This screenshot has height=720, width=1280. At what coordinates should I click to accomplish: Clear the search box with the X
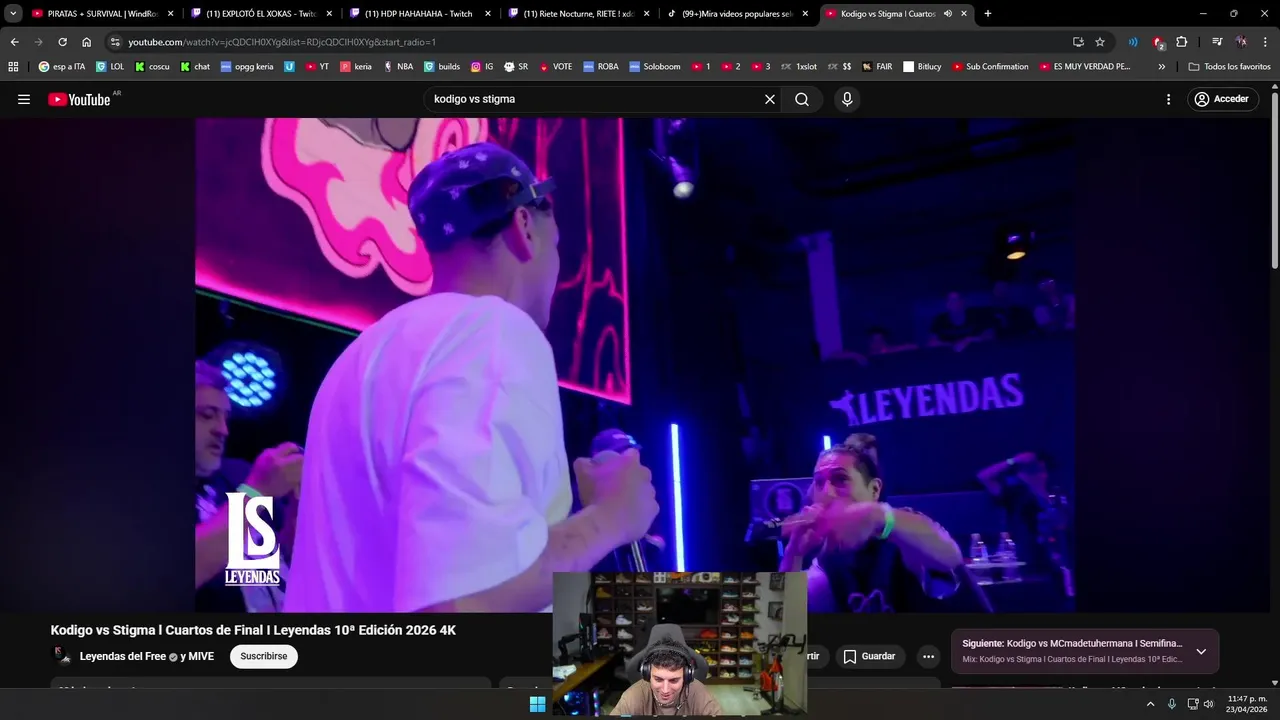pos(770,99)
